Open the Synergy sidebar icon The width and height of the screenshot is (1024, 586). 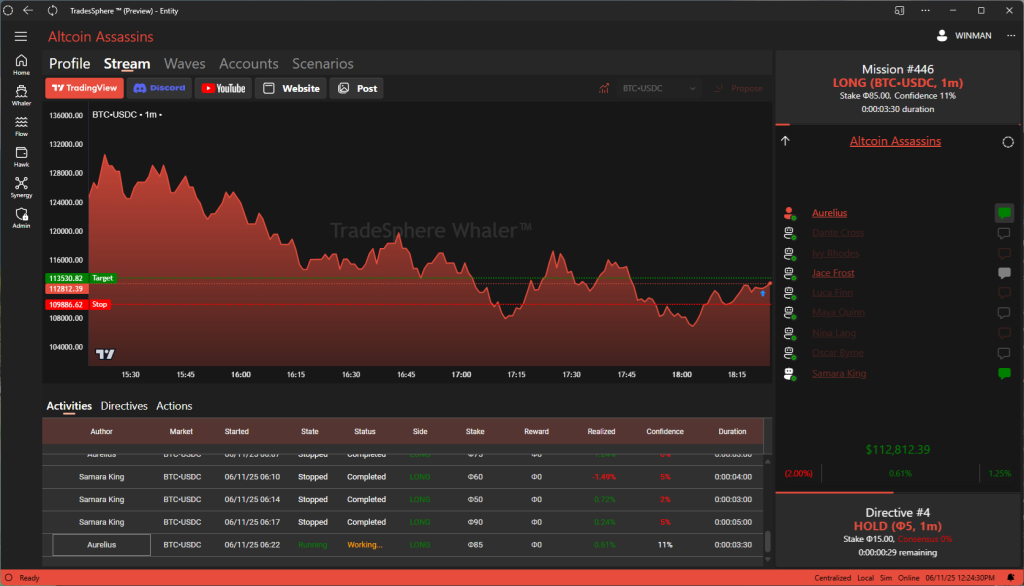[21, 186]
